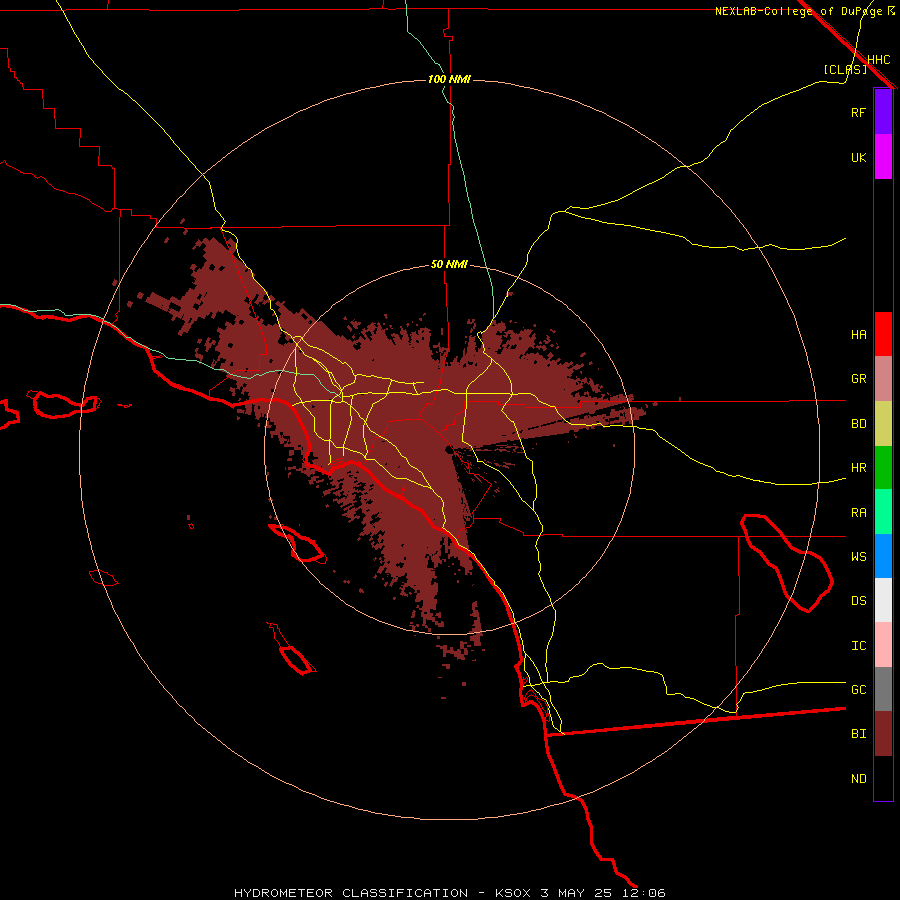Click the 100 NMI range ring label
Image resolution: width=900 pixels, height=900 pixels.
click(x=449, y=79)
